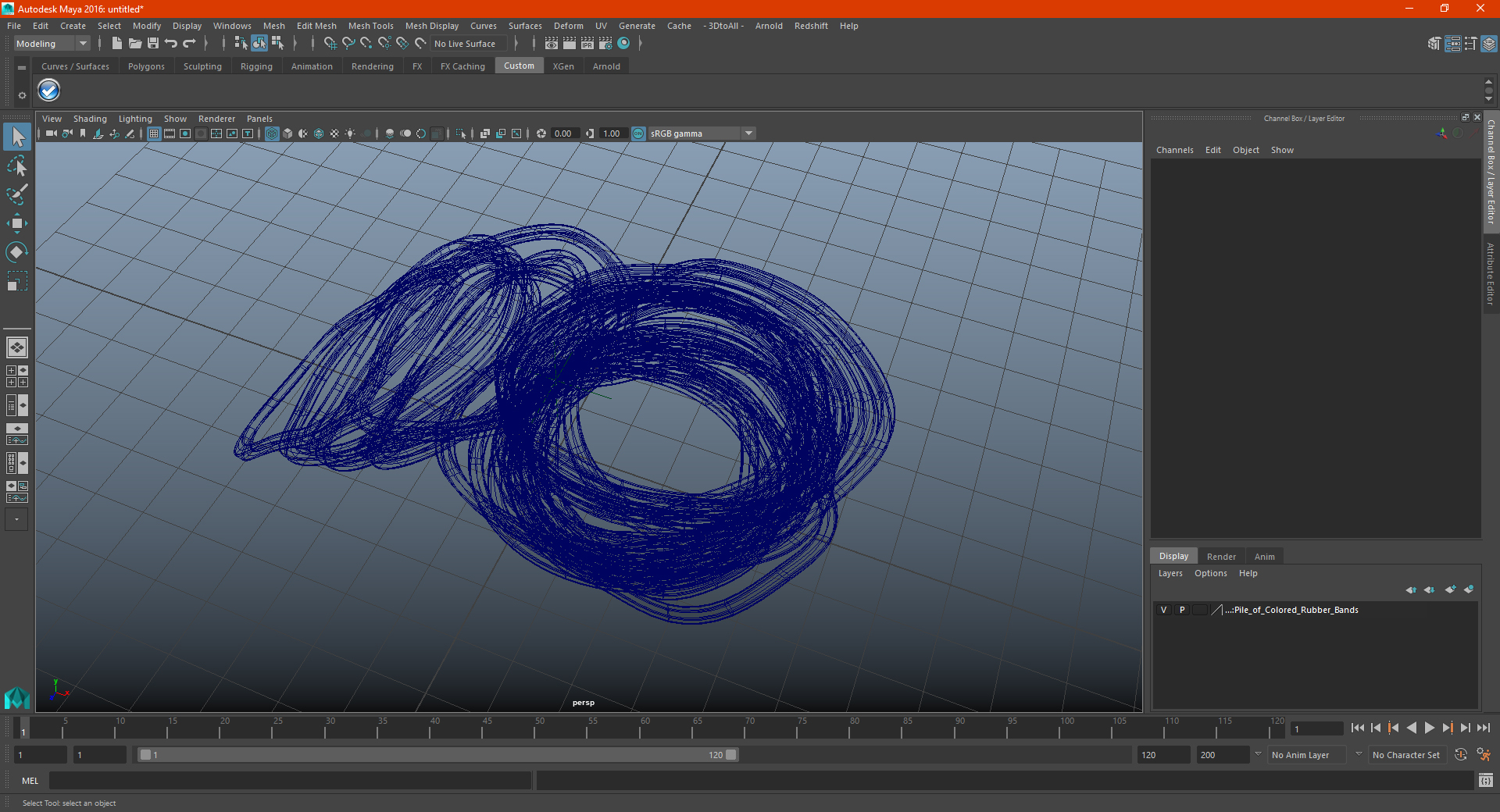Save the scene with the floppy icon
The height and width of the screenshot is (812, 1500).
tap(153, 44)
